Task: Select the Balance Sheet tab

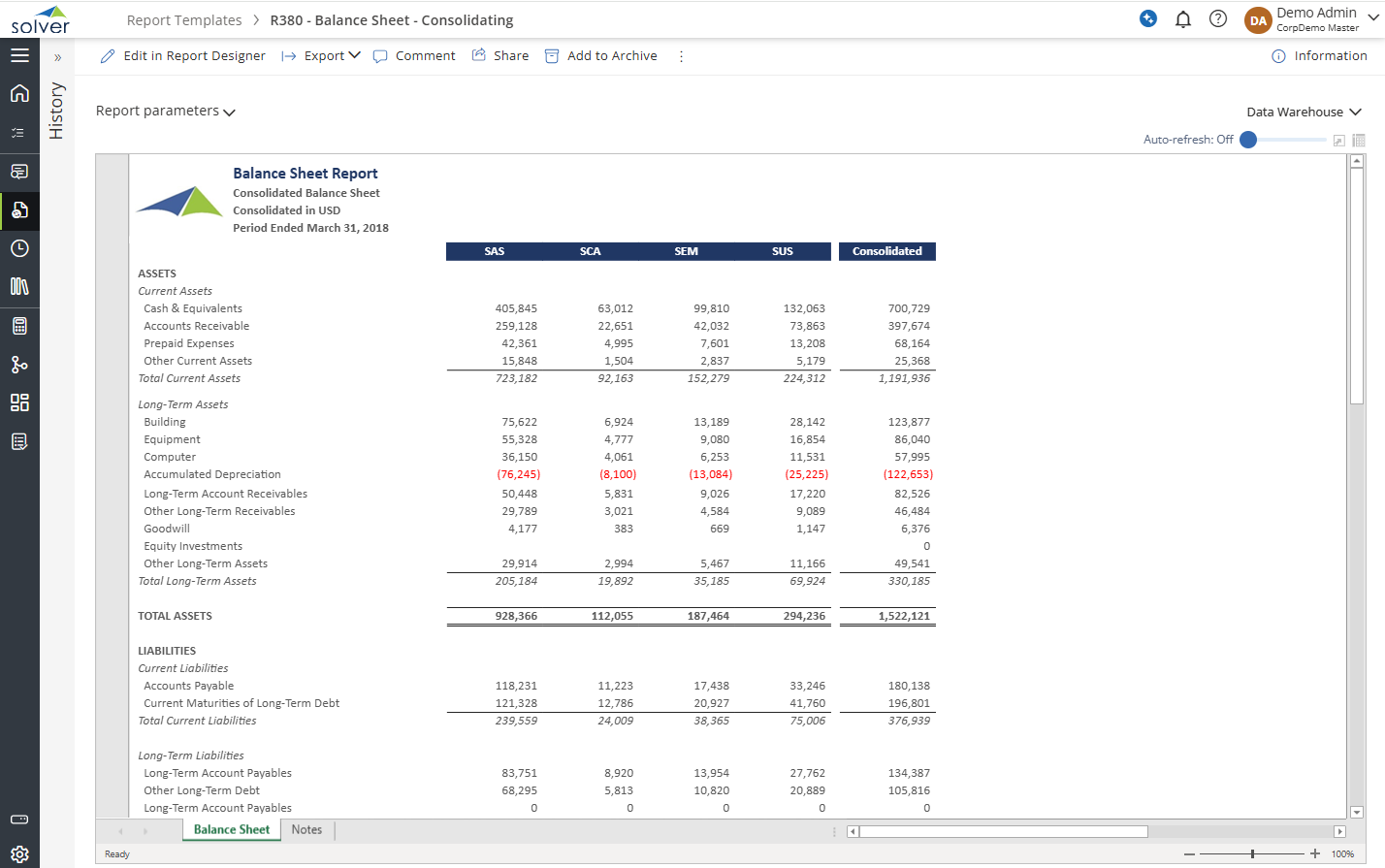Action: (232, 830)
